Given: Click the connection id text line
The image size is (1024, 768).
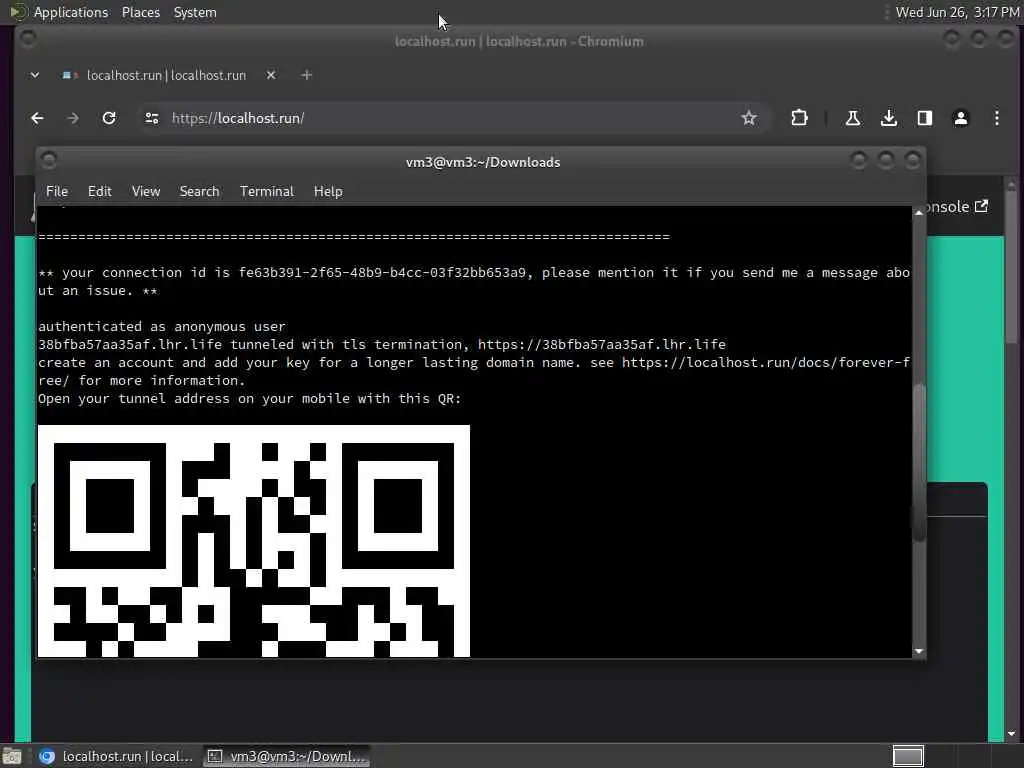Looking at the screenshot, I should [474, 281].
